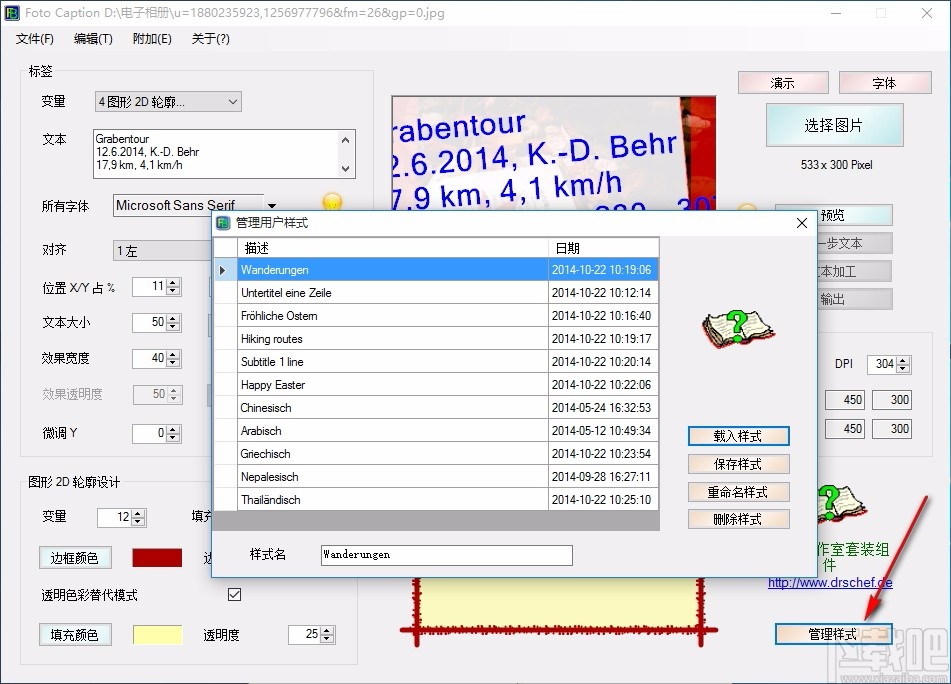Adjust the outline variable stepper showing 12
Image resolution: width=951 pixels, height=684 pixels.
[x=138, y=517]
